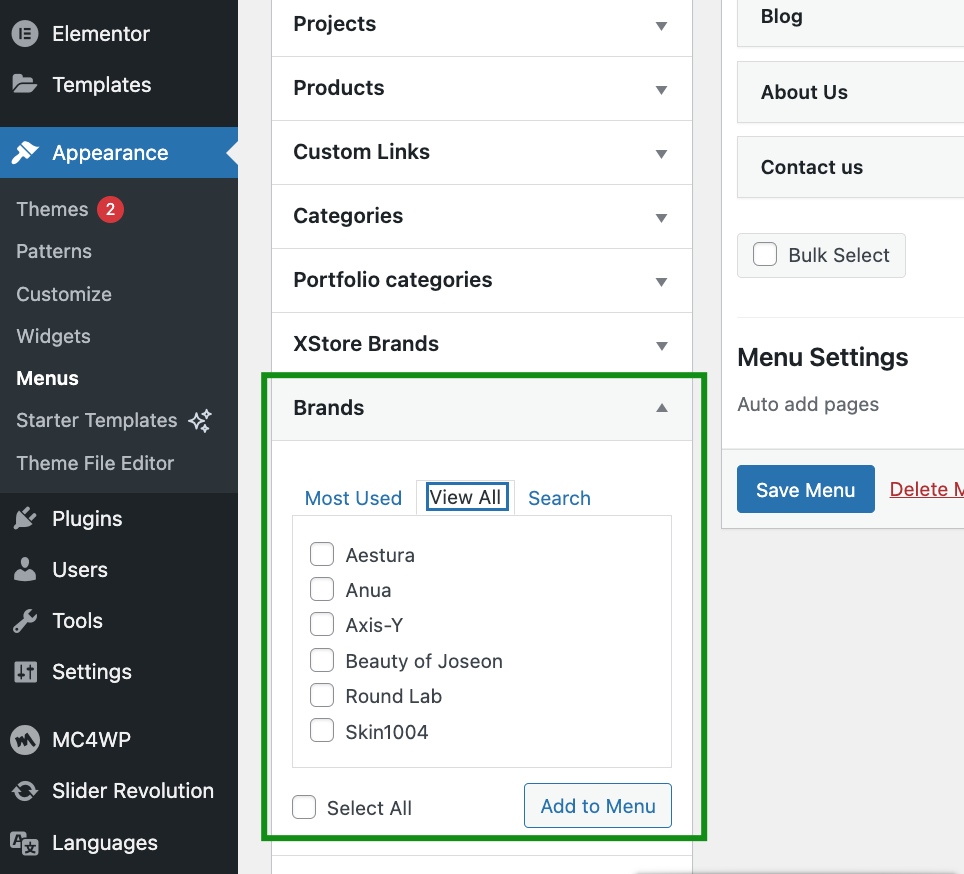Check the Anua brand checkbox

click(322, 589)
